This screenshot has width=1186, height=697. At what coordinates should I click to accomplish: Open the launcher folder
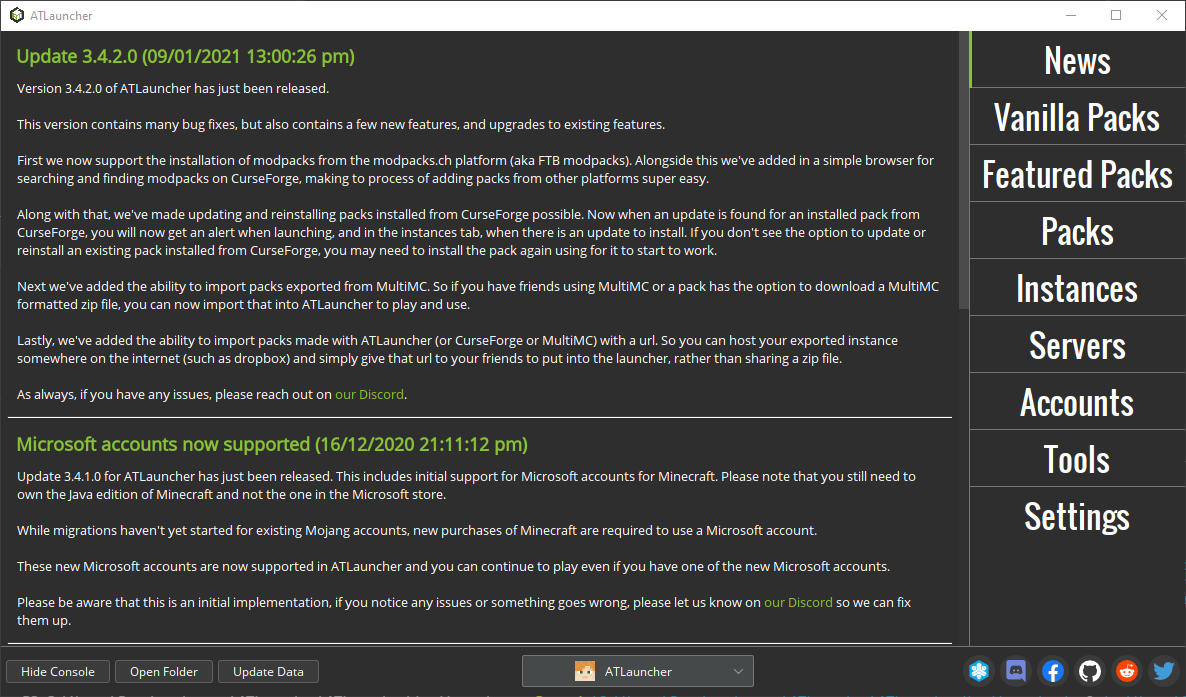click(x=163, y=671)
